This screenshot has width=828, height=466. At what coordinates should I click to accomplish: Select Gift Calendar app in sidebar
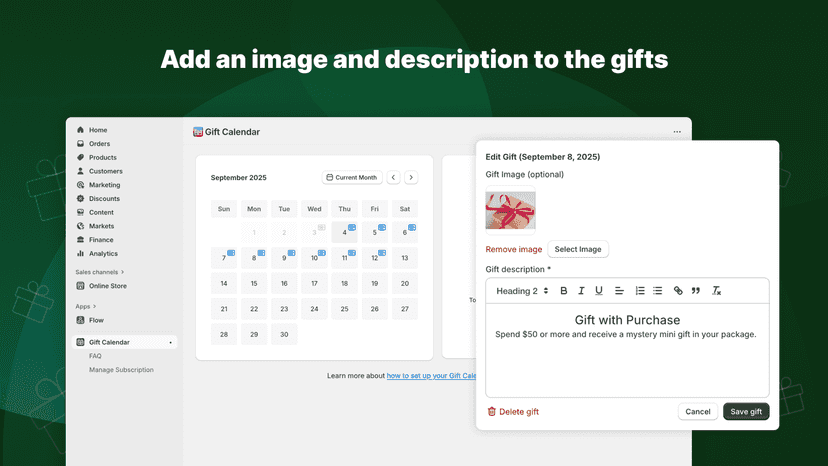[125, 342]
